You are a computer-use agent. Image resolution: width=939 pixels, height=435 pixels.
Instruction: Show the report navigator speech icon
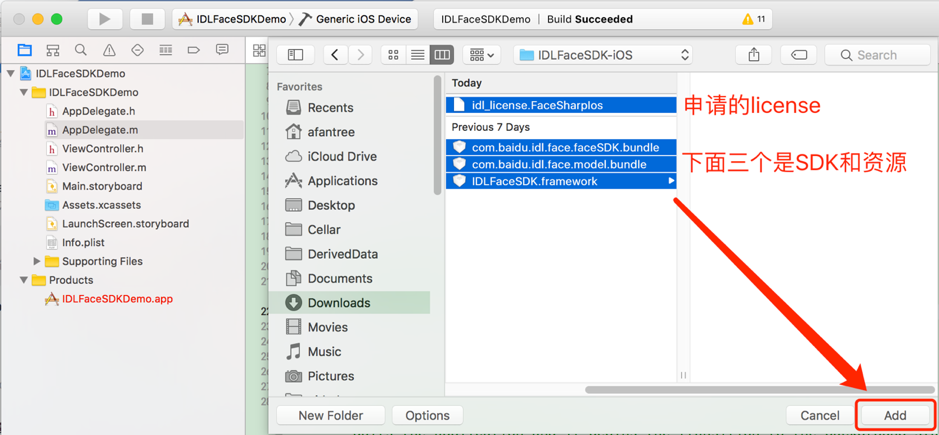coord(222,50)
